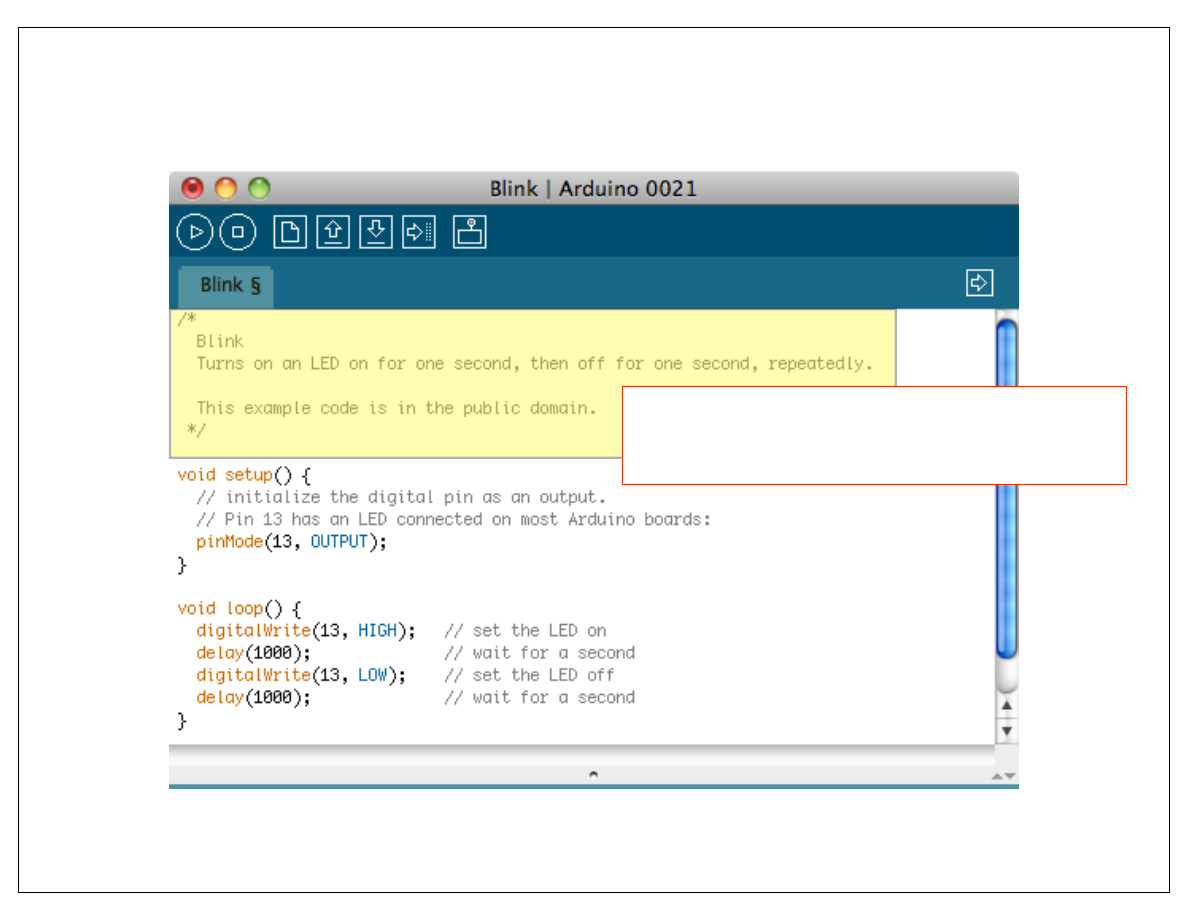The image size is (1188, 918).
Task: Minimize the window using the yellow button
Action: click(x=226, y=188)
